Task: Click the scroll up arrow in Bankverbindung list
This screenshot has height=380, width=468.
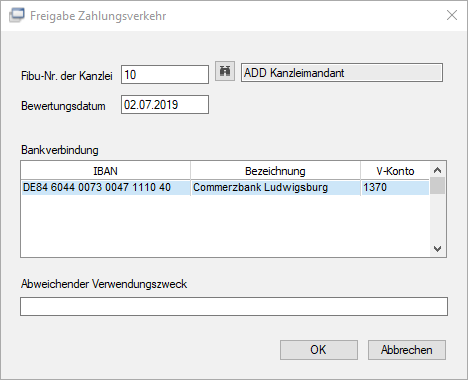Action: click(x=438, y=170)
